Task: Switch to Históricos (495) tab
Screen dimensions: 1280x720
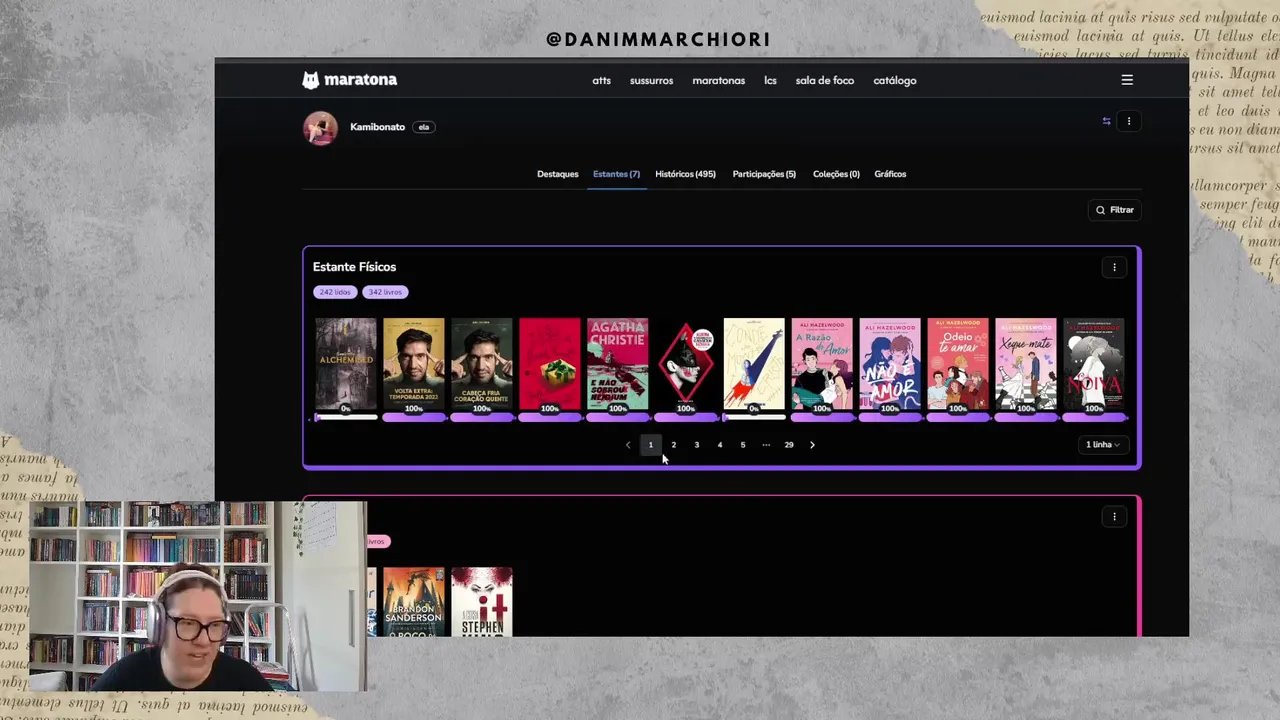Action: click(685, 174)
